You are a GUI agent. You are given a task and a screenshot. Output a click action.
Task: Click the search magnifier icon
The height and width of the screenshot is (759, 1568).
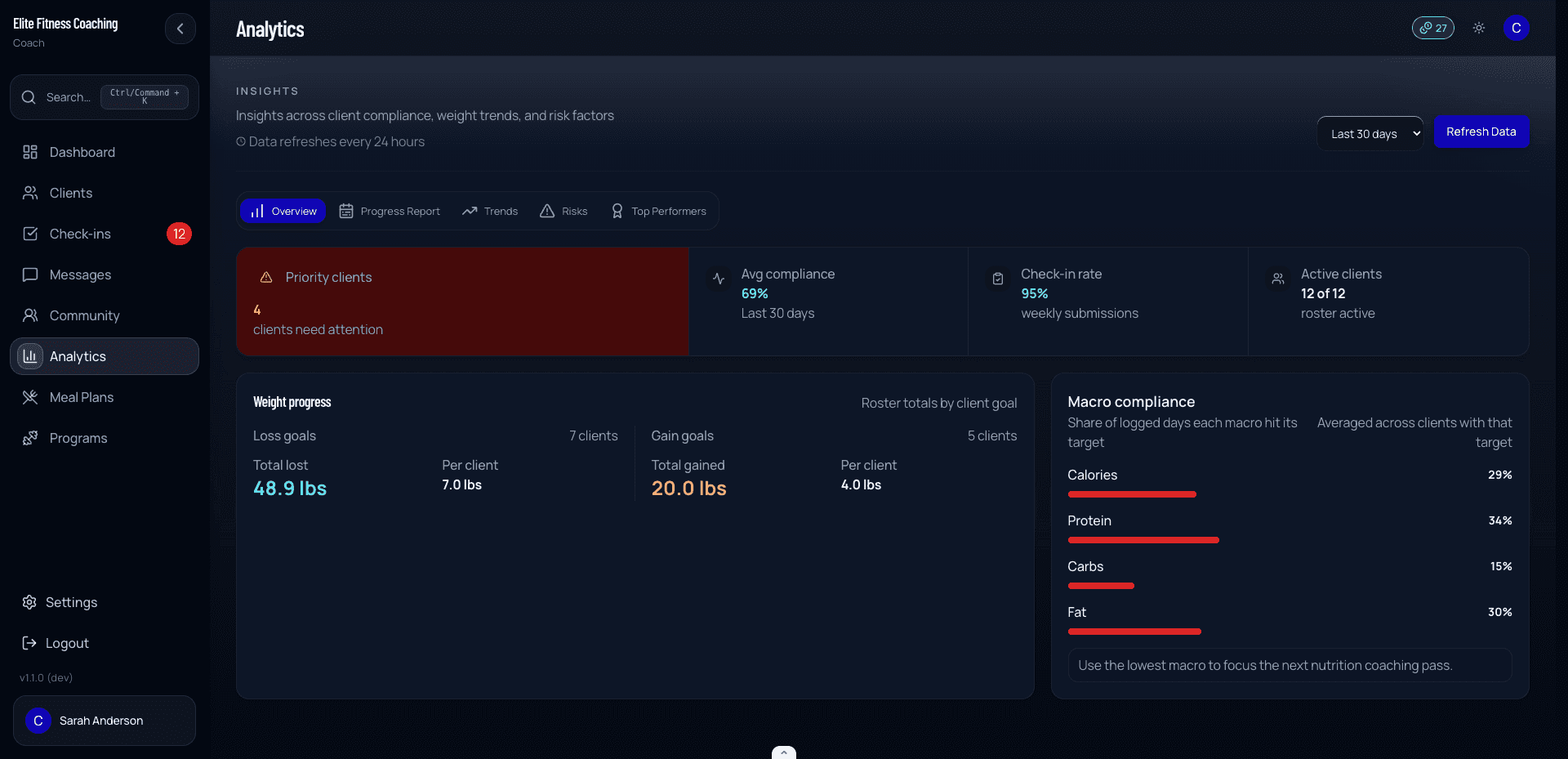(29, 97)
